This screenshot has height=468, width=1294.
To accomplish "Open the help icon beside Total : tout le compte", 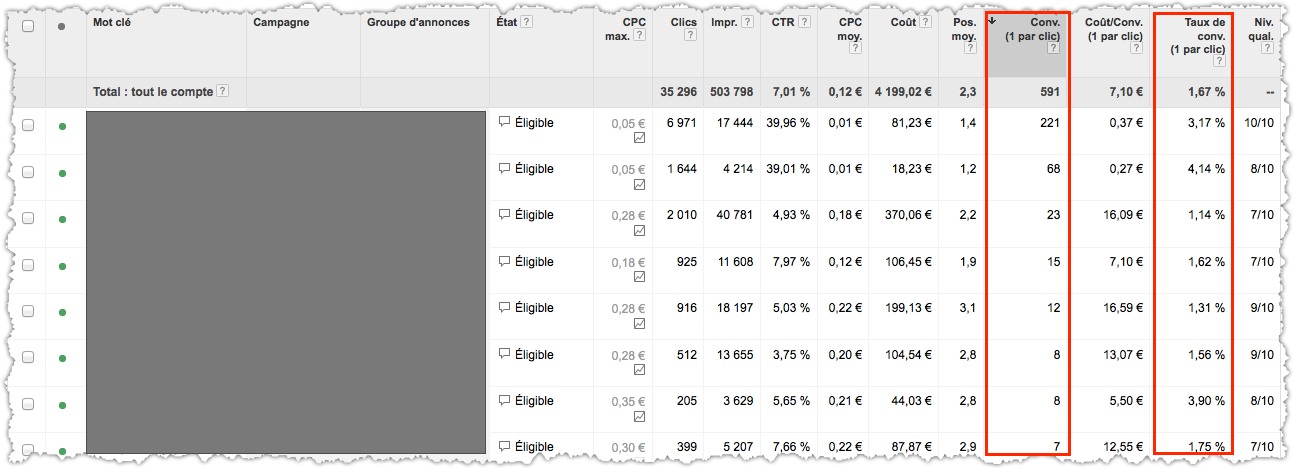I will click(223, 91).
